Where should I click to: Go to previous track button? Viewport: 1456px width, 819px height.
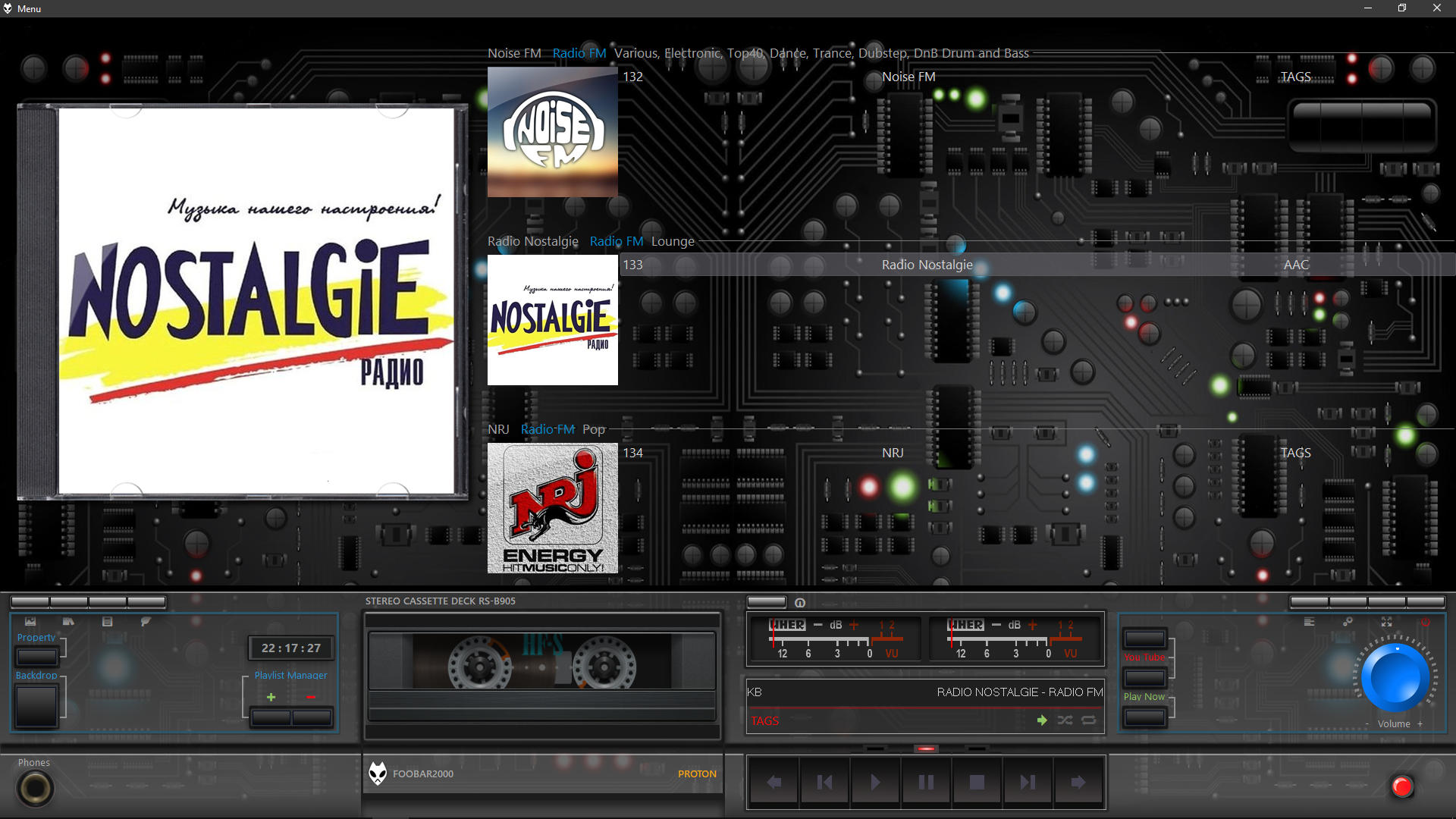824,782
